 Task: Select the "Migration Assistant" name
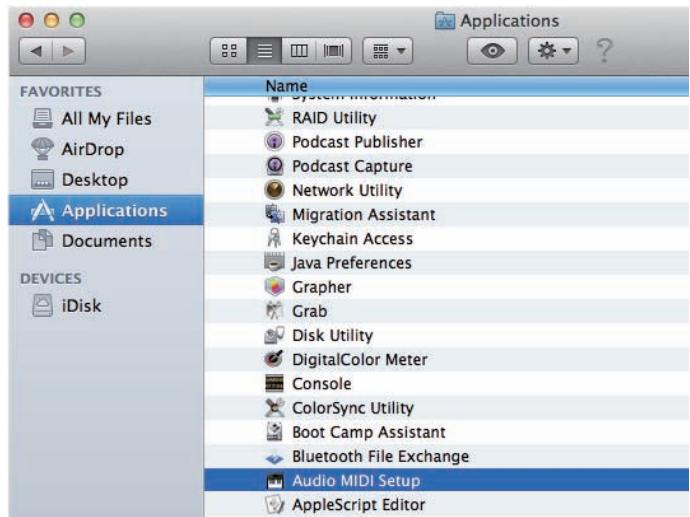364,215
